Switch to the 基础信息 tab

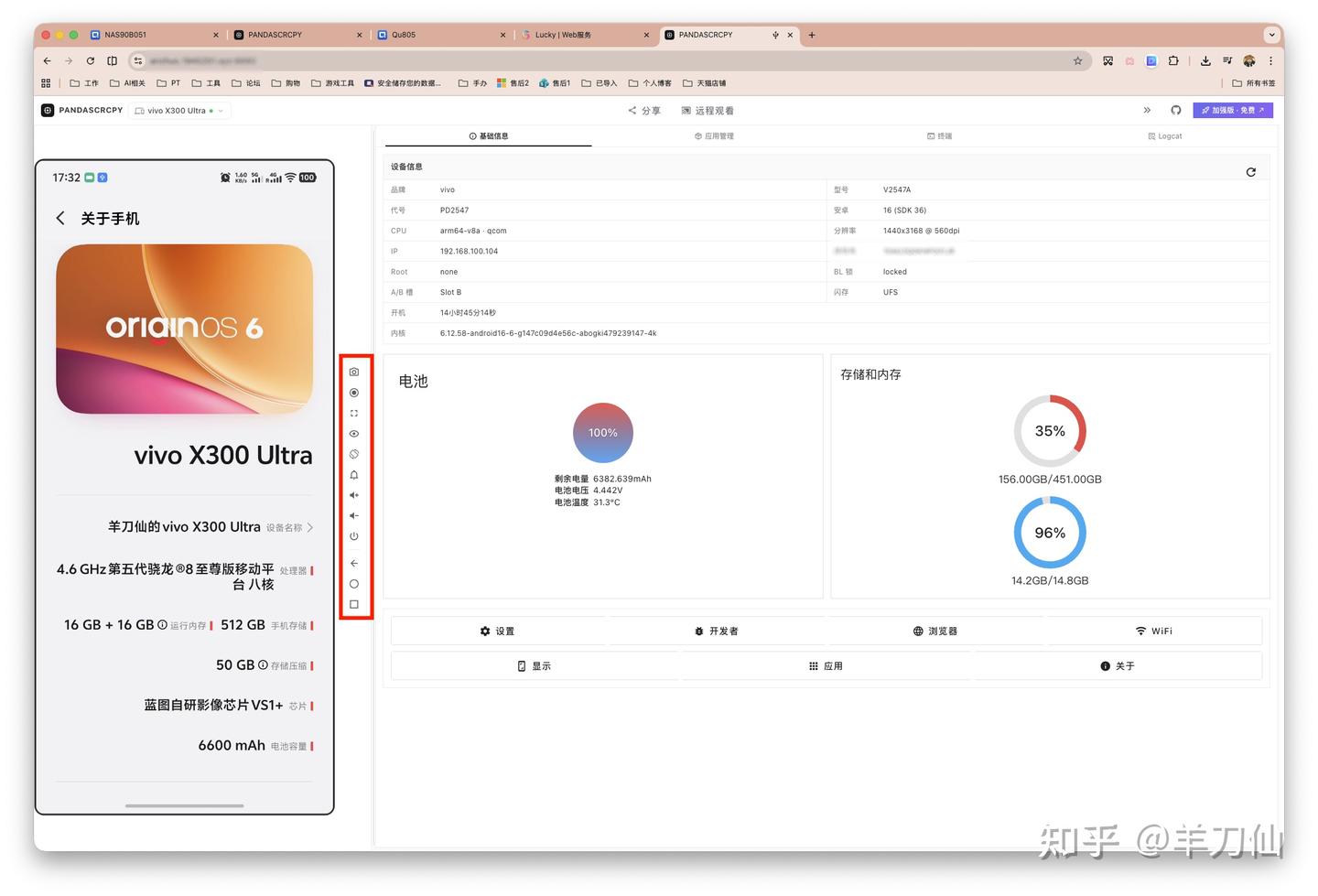489,136
